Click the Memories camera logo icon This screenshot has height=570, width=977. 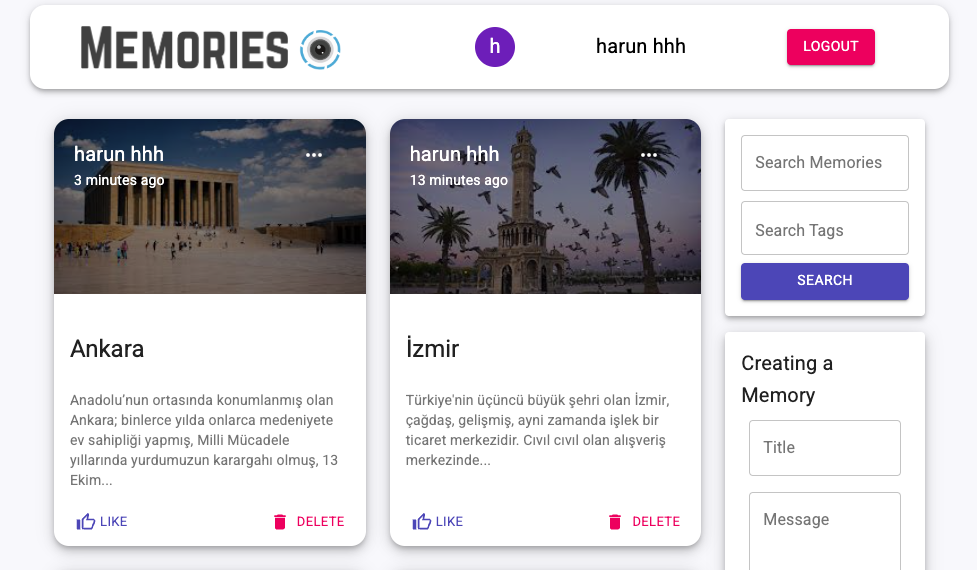(320, 48)
